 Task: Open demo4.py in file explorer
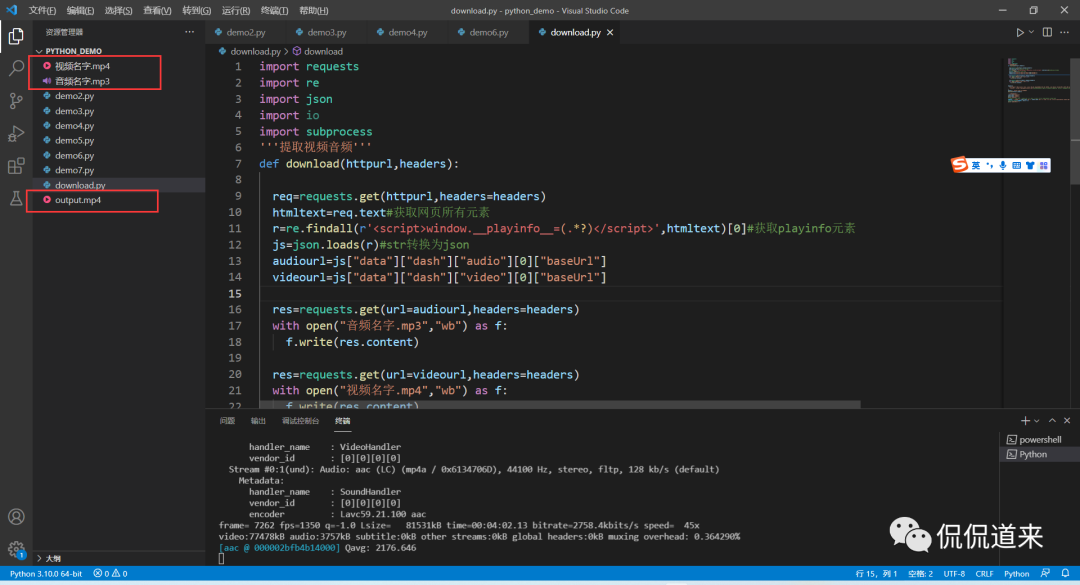coord(74,125)
